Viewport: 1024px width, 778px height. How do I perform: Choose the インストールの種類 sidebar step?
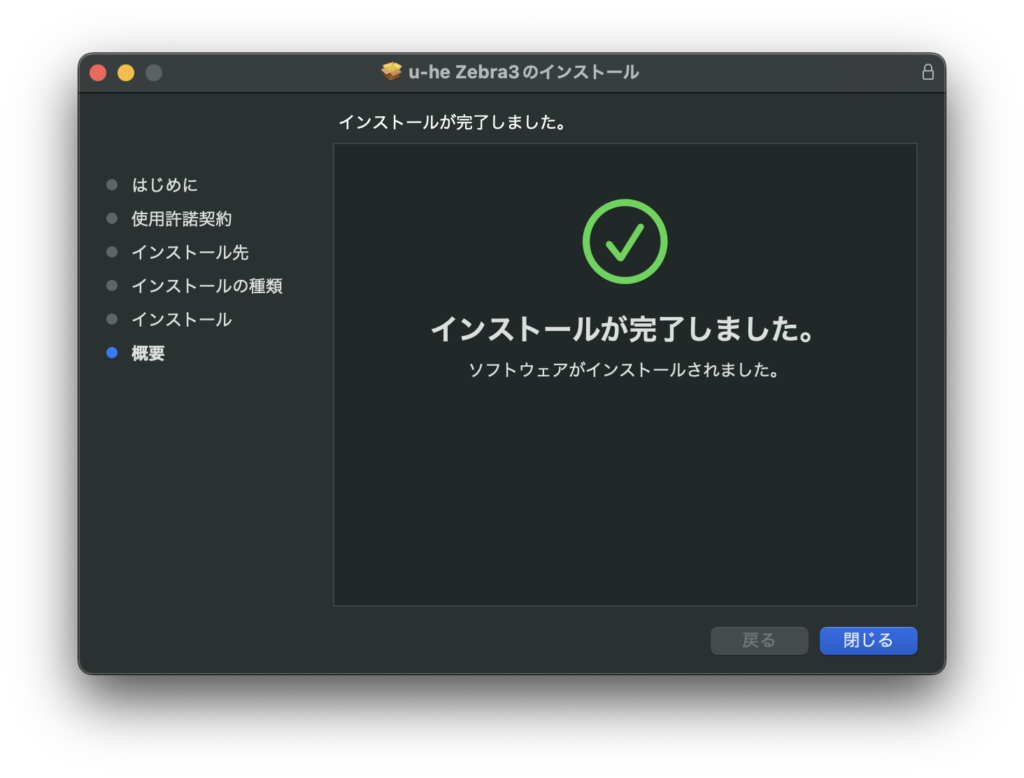[x=206, y=286]
